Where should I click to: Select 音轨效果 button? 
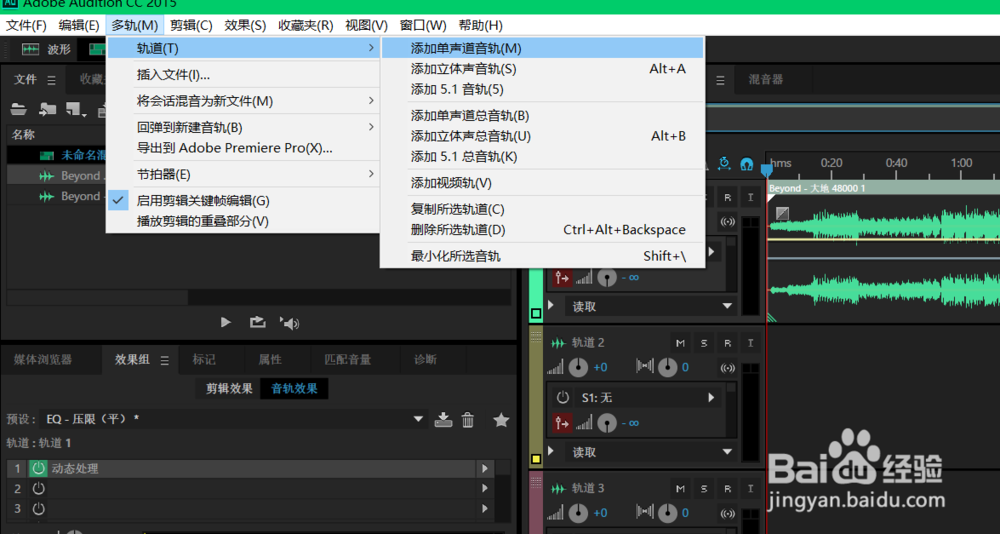pos(294,389)
